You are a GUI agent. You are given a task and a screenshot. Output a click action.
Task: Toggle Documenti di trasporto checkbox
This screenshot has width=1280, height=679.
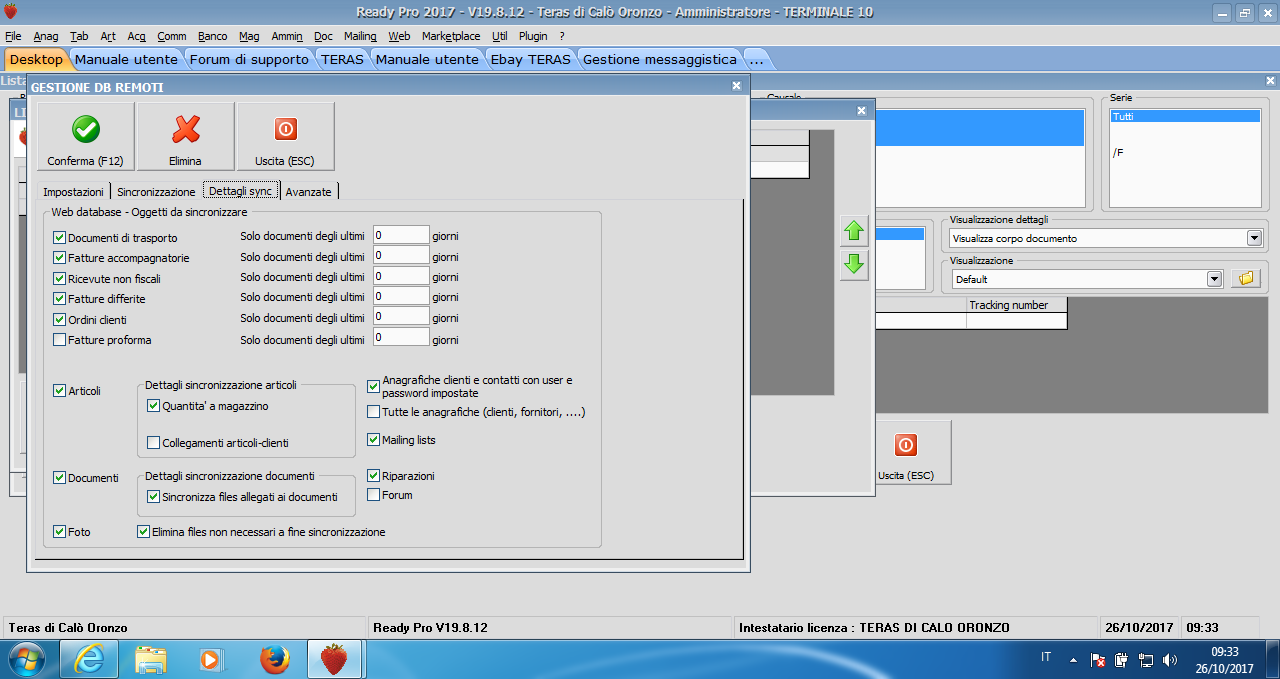(60, 238)
